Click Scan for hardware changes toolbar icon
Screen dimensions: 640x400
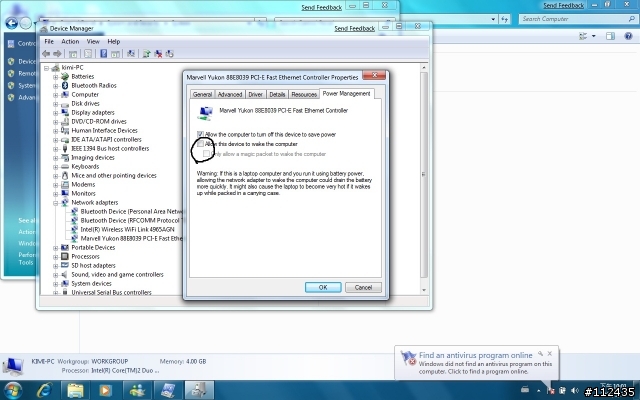[131, 54]
